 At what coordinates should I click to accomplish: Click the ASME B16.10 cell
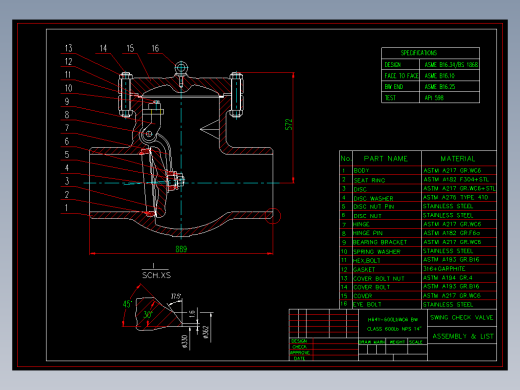pyautogui.click(x=439, y=76)
